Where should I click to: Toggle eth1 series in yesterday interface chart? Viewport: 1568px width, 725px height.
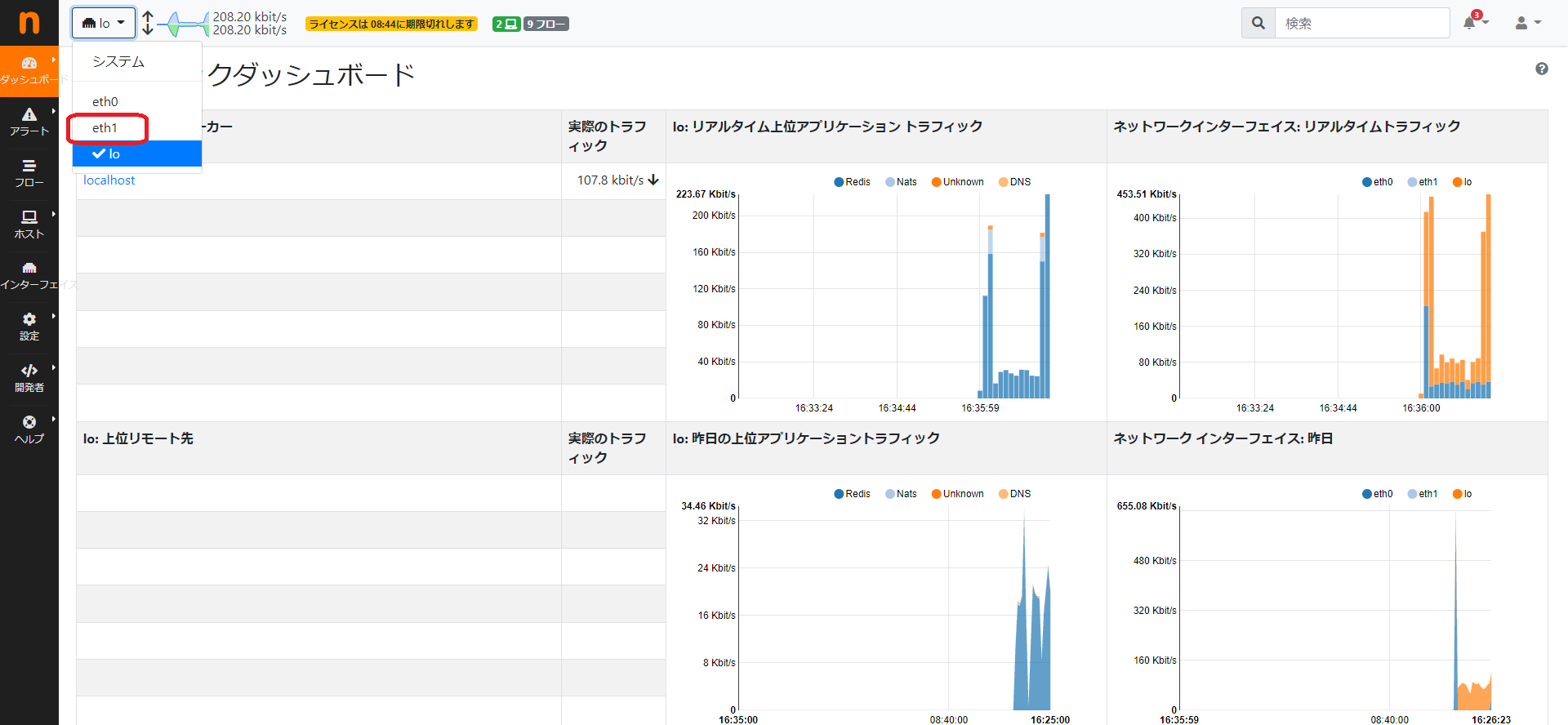click(x=1423, y=494)
